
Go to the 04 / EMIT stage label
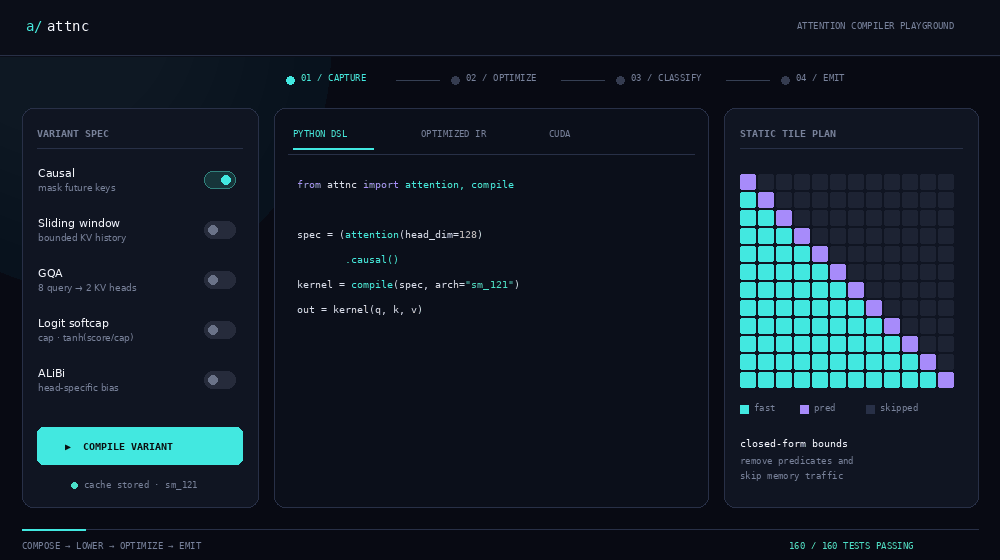[x=820, y=78]
